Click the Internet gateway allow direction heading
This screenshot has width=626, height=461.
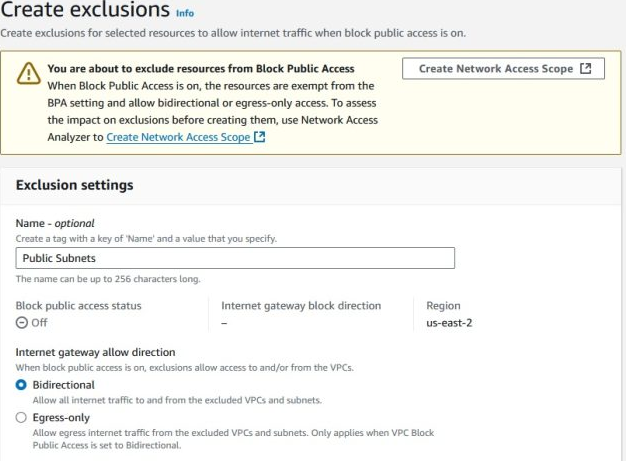tap(96, 352)
